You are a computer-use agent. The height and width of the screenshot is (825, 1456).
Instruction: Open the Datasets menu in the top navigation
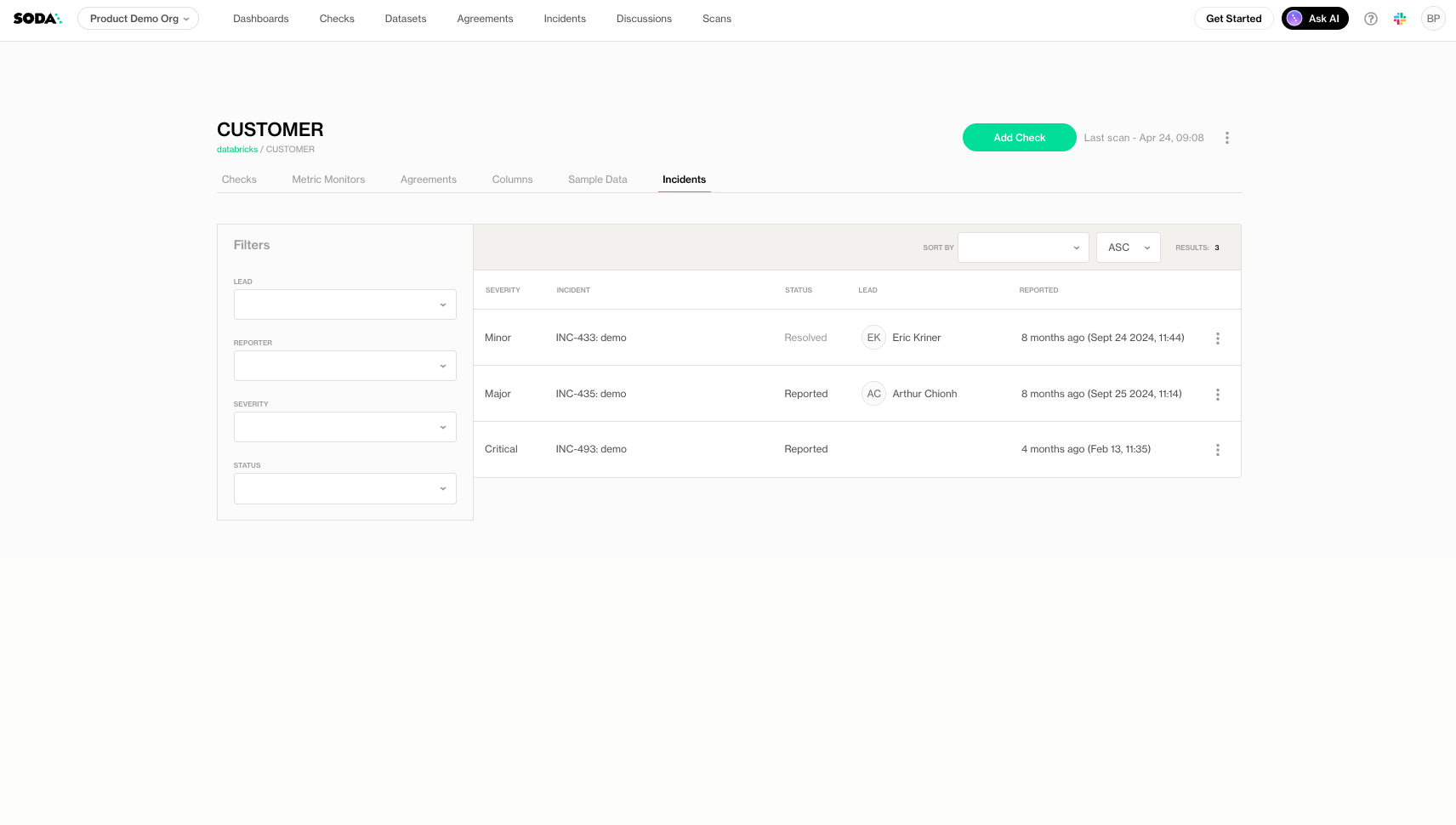click(405, 19)
